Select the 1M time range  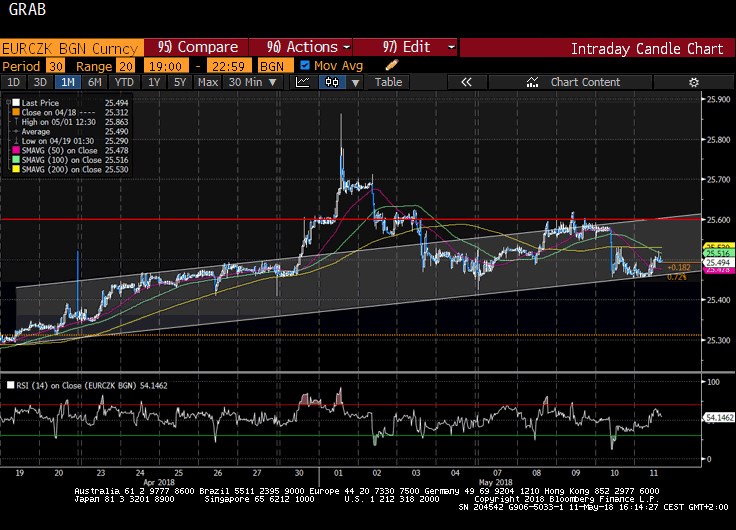pyautogui.click(x=67, y=82)
